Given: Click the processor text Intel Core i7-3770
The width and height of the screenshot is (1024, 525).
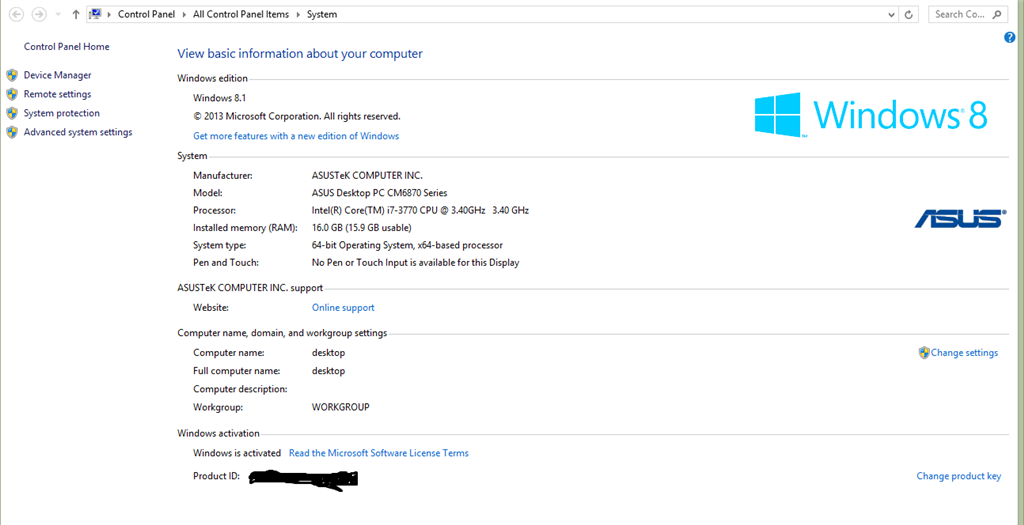Looking at the screenshot, I should 421,210.
